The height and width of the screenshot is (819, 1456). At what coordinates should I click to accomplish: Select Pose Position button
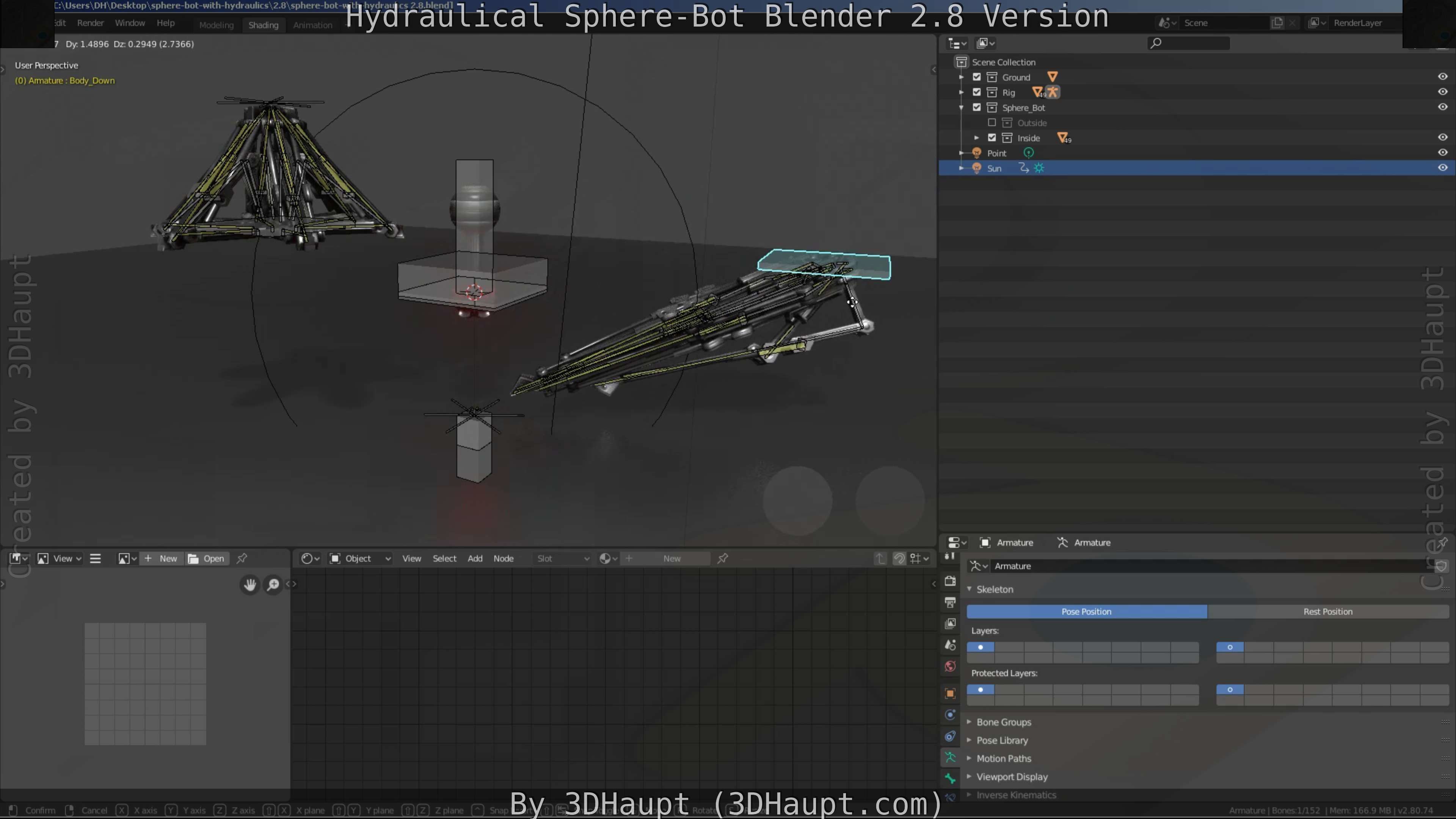point(1086,612)
